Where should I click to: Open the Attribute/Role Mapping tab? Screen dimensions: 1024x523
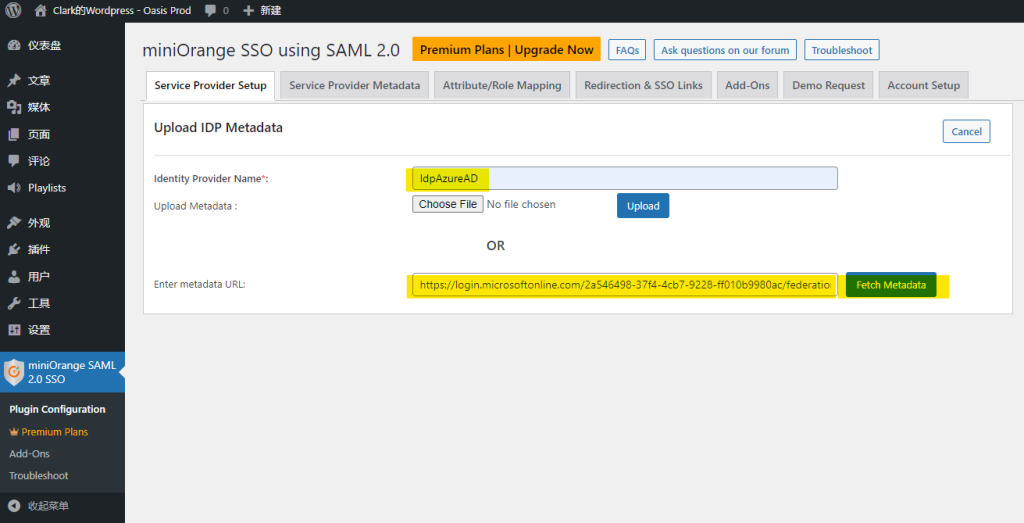pyautogui.click(x=502, y=85)
